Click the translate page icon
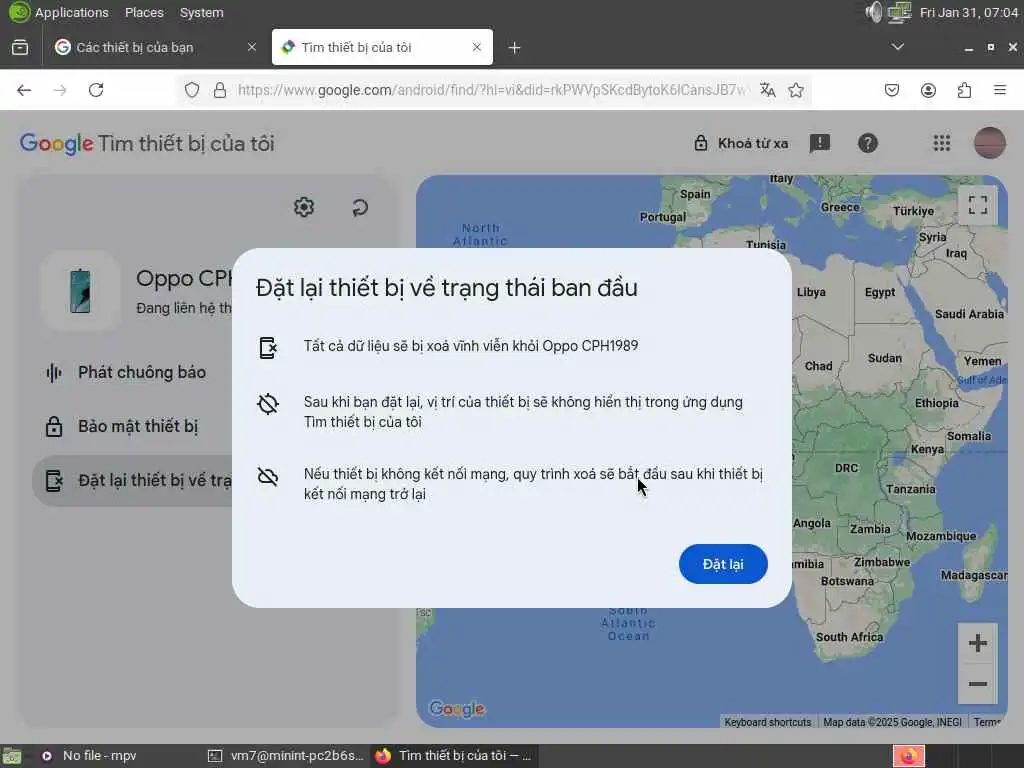 tap(768, 90)
